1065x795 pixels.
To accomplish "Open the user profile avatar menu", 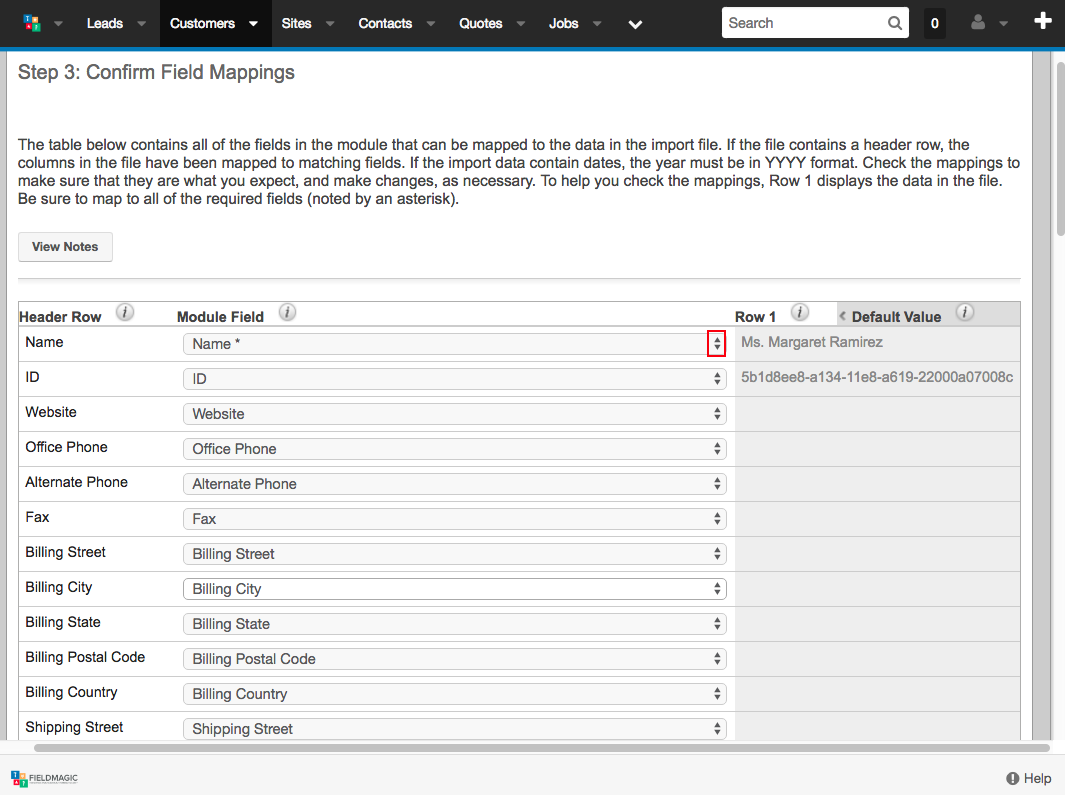I will pos(978,23).
